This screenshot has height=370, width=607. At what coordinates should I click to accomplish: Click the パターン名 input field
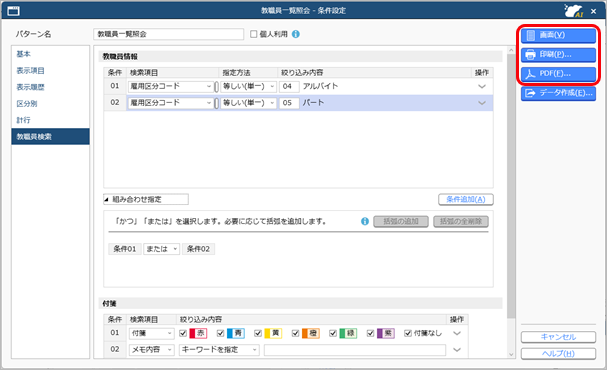point(168,34)
